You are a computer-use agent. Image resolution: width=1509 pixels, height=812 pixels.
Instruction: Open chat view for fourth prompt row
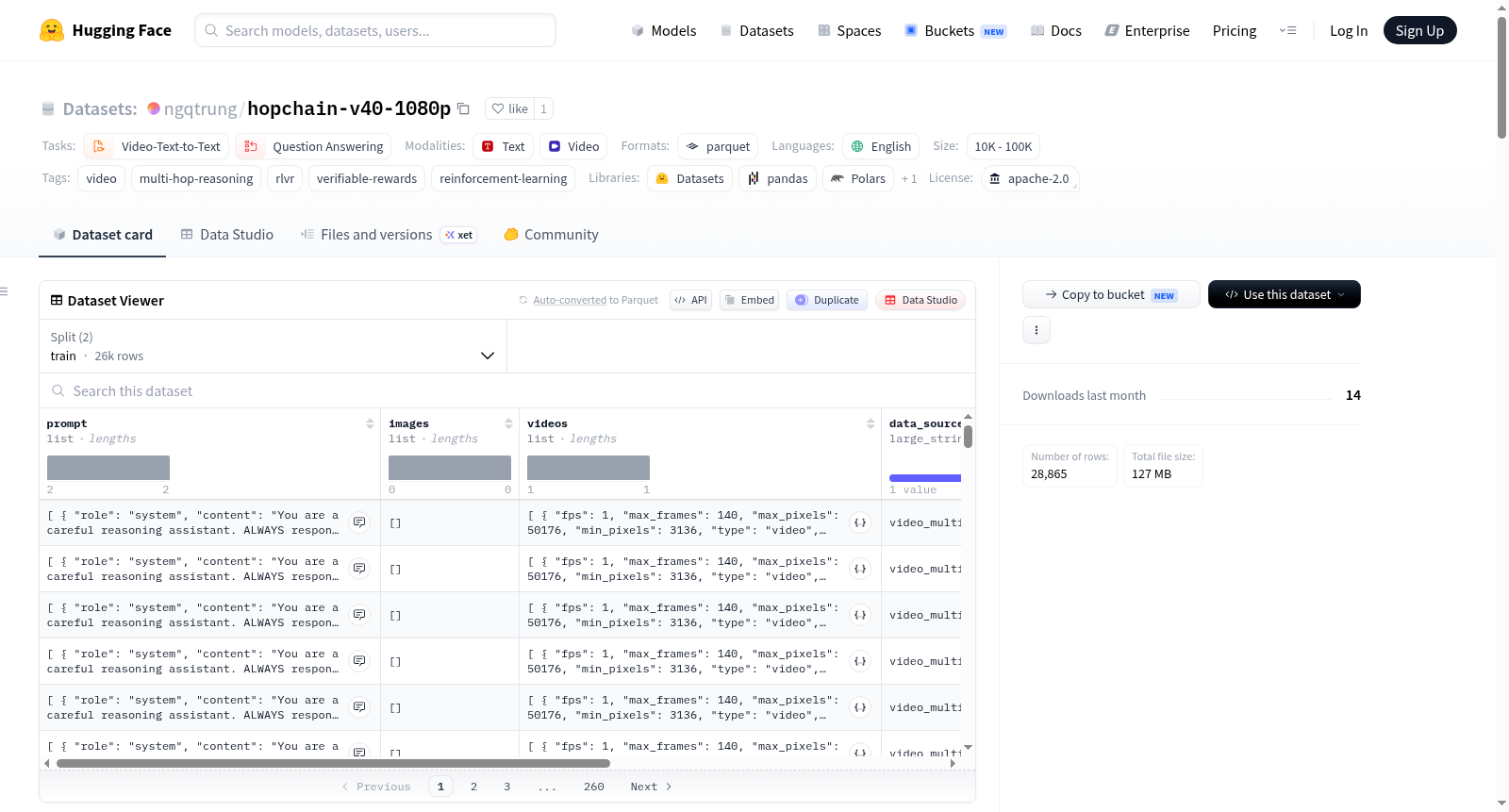pos(359,660)
